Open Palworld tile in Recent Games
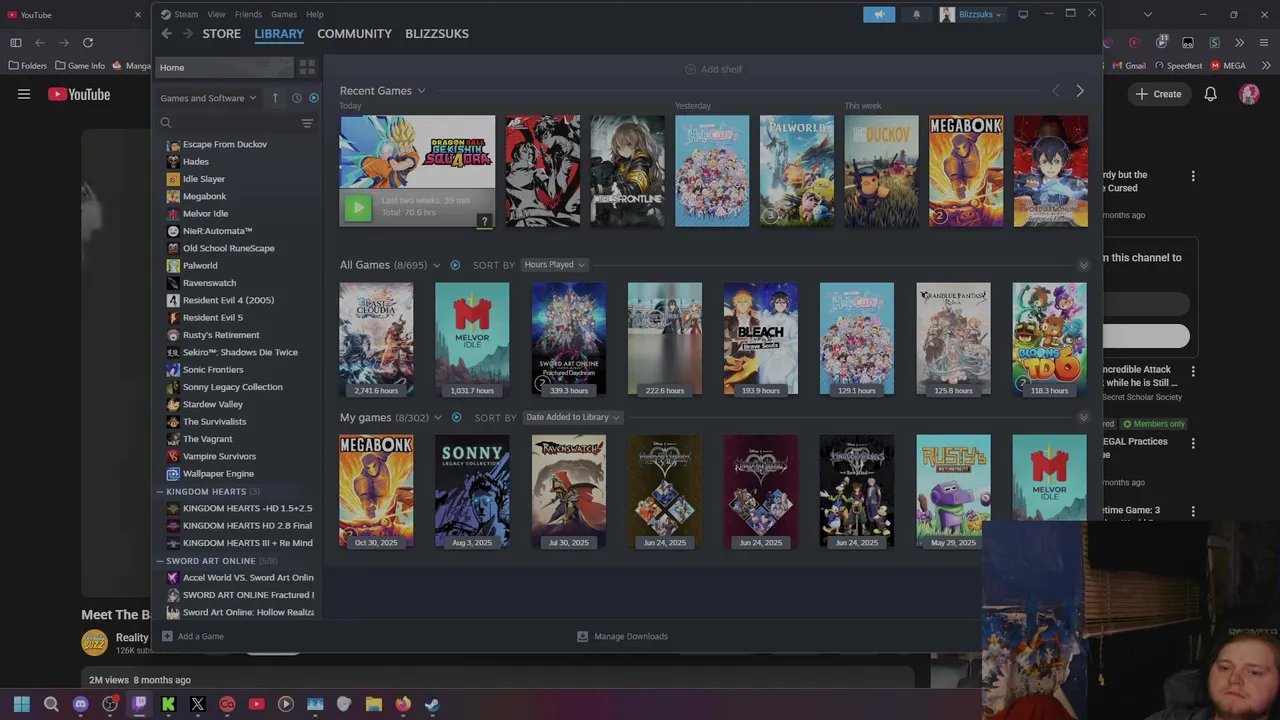Image resolution: width=1280 pixels, height=720 pixels. click(797, 171)
